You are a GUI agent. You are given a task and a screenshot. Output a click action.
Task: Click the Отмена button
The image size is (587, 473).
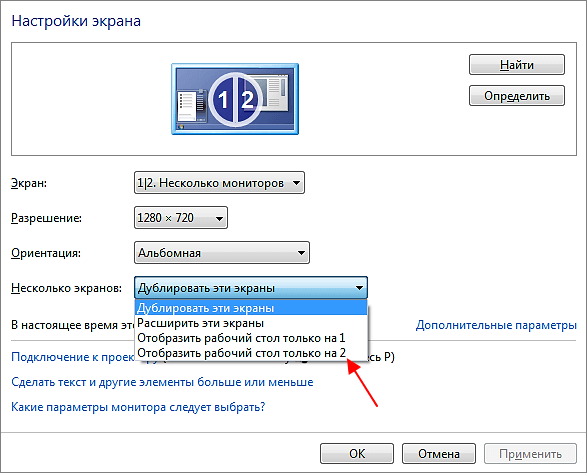(439, 454)
